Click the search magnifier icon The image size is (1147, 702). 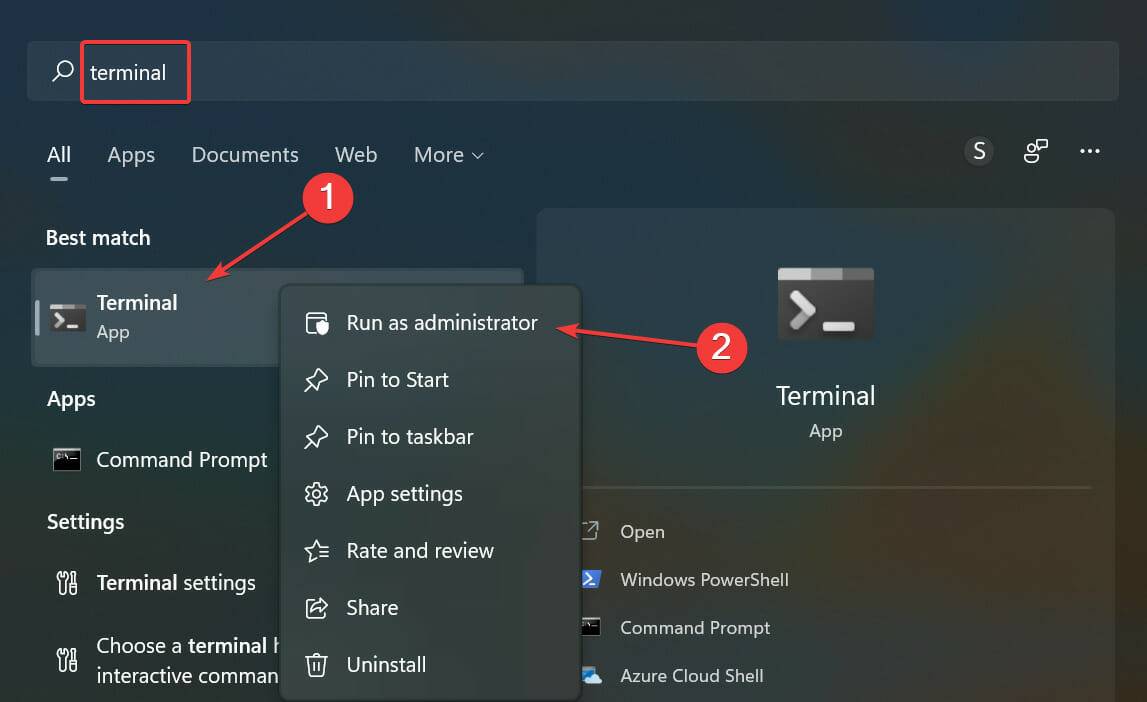(x=60, y=71)
